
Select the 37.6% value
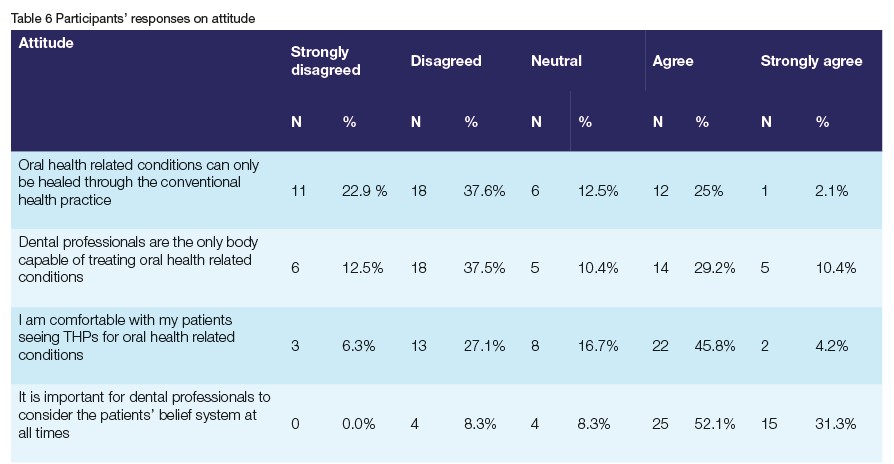pyautogui.click(x=484, y=190)
